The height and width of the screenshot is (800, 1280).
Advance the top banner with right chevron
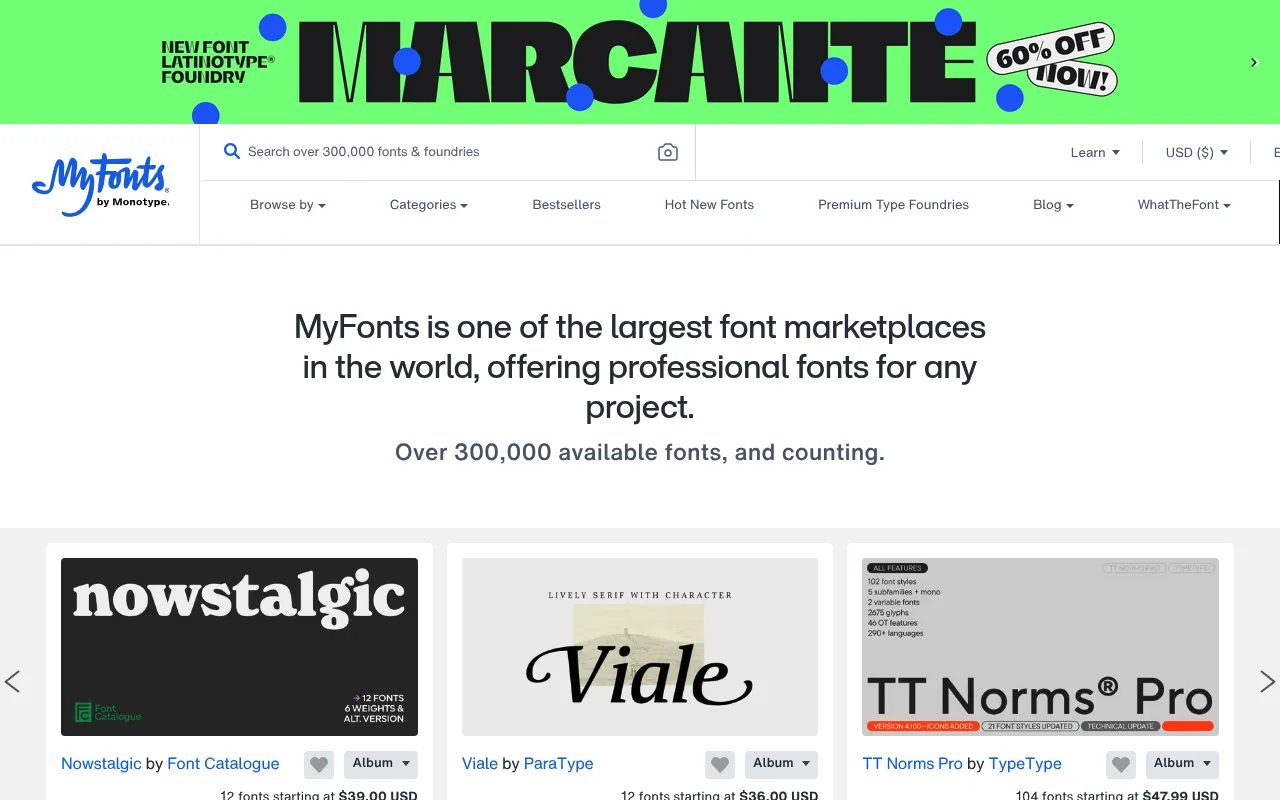pos(1254,62)
